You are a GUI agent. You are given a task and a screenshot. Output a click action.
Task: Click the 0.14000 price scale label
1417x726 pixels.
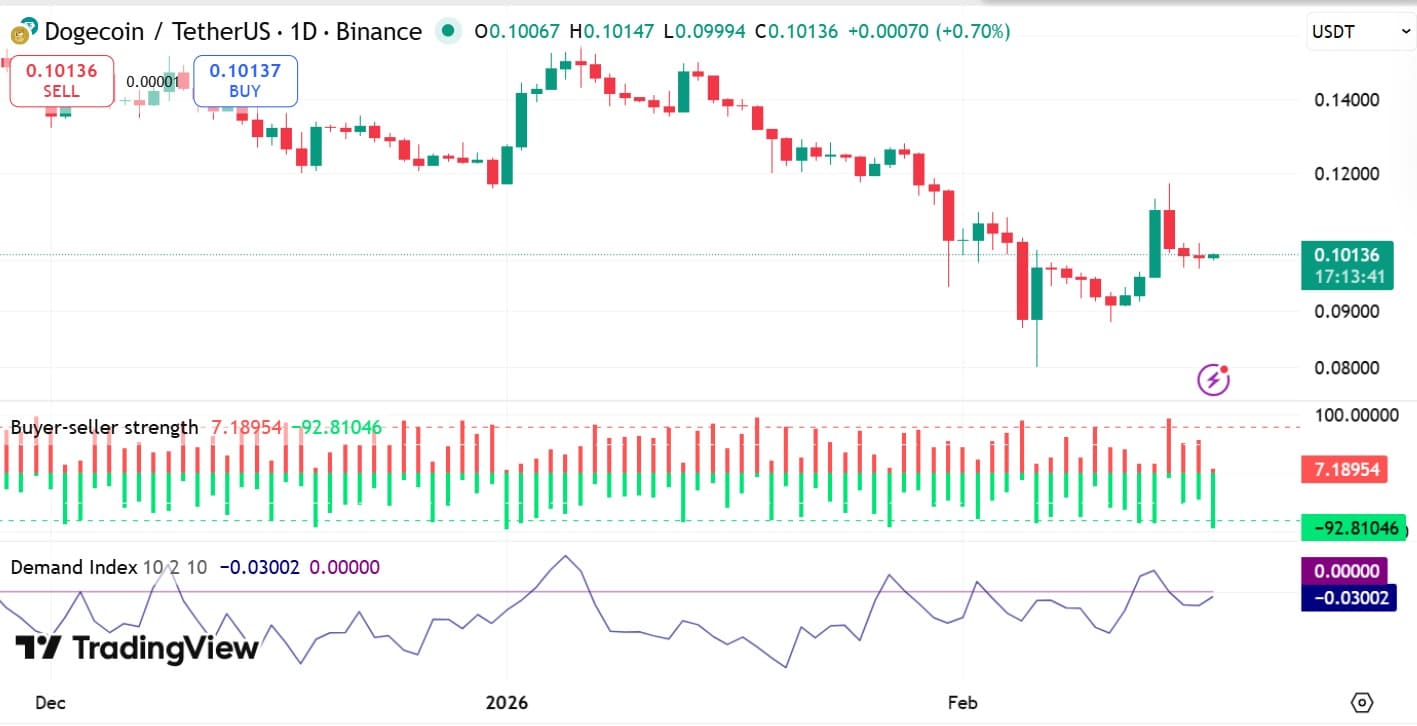1346,100
